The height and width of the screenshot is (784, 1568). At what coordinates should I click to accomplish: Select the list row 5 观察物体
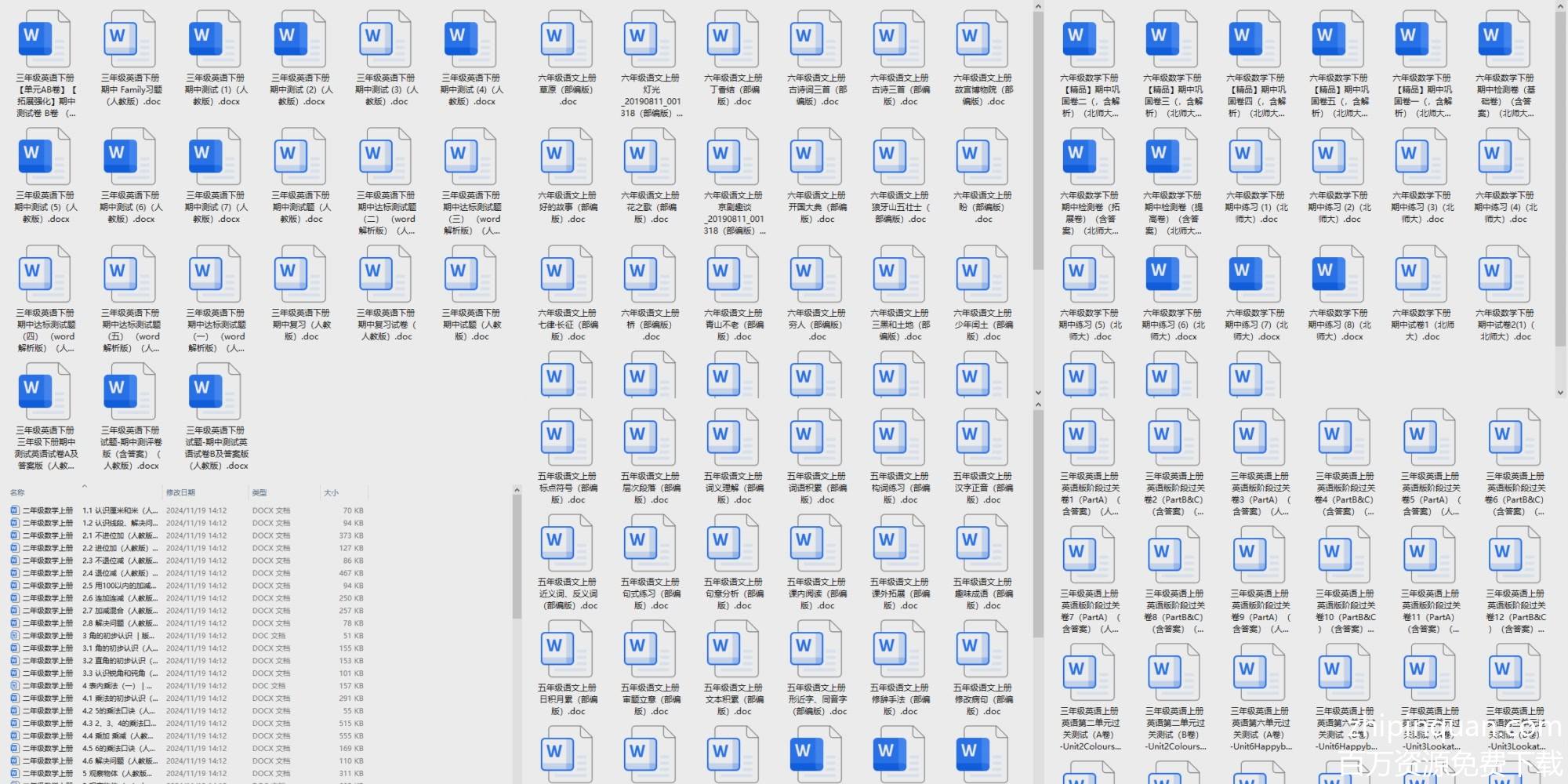pyautogui.click(x=187, y=774)
